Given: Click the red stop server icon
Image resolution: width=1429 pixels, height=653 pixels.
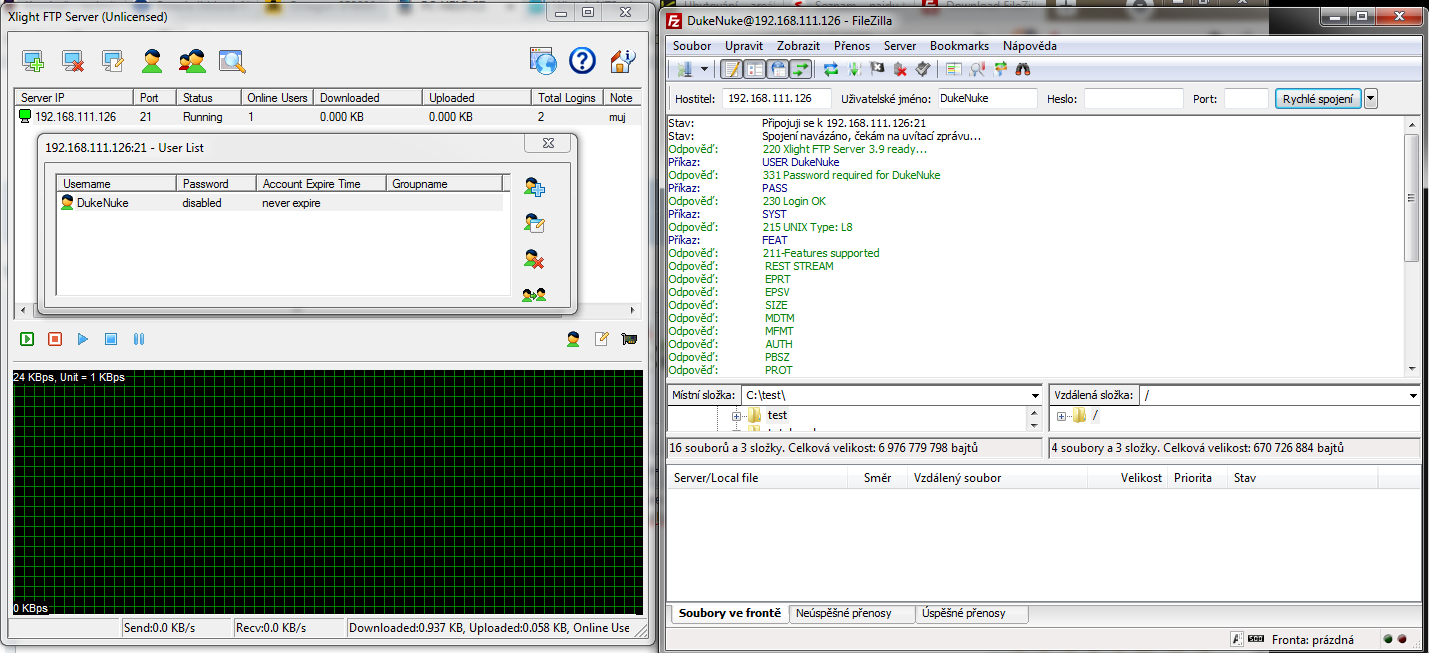Looking at the screenshot, I should (55, 340).
